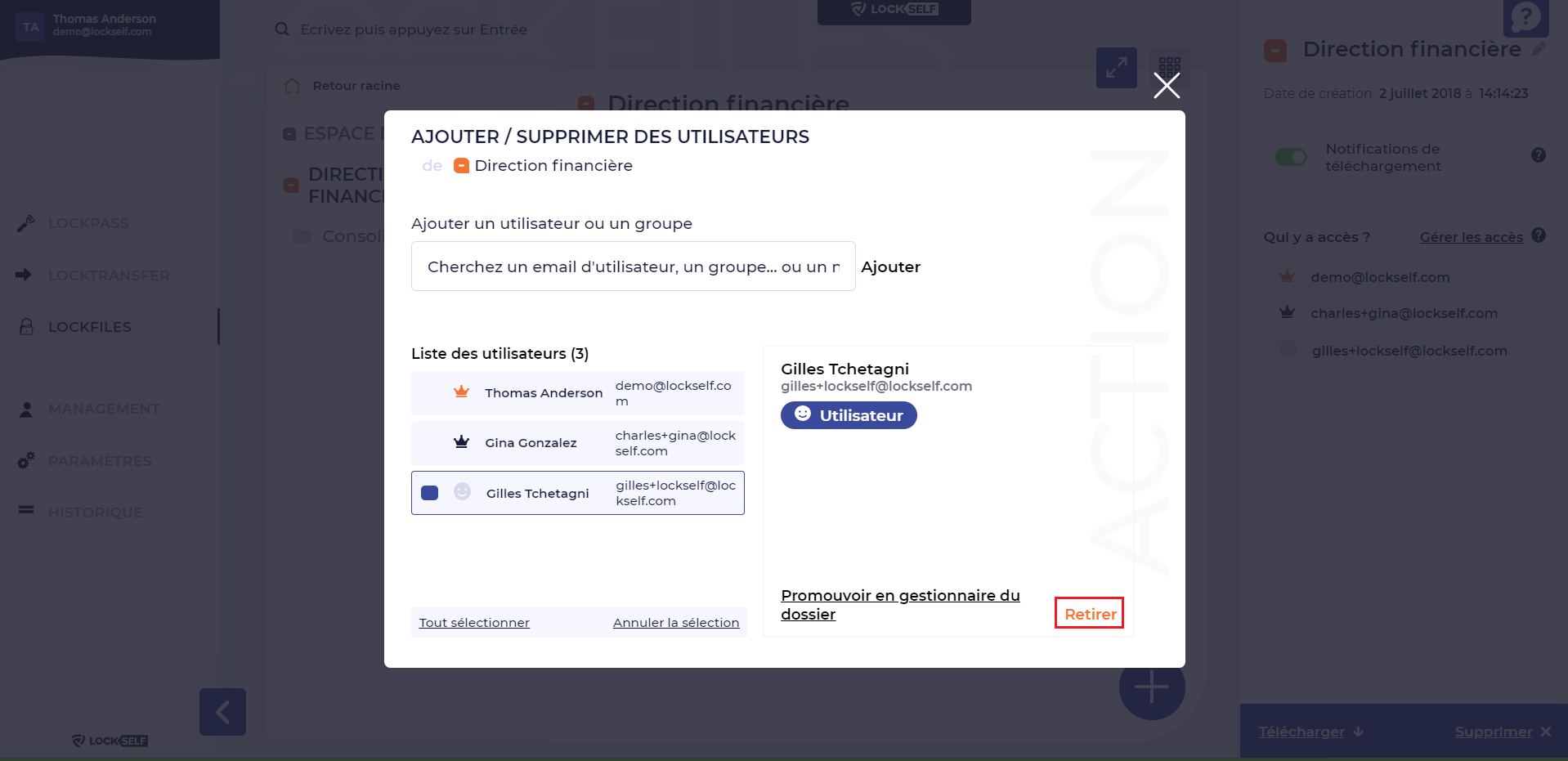Collapse sidebar with the left chevron
The width and height of the screenshot is (1568, 761).
click(222, 712)
